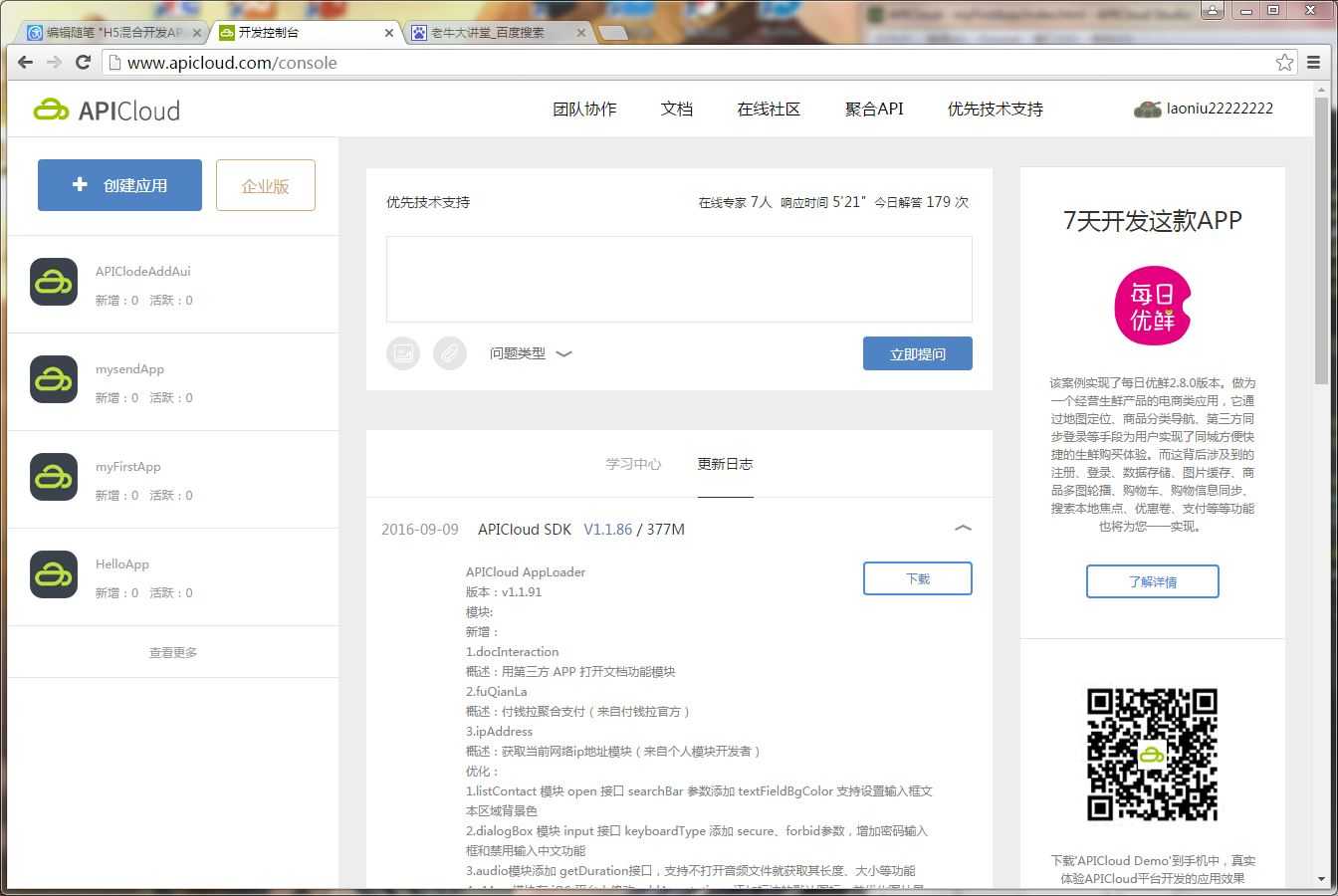The image size is (1338, 896).
Task: Open the APIClodeAddAui app cloud icon
Action: coord(53,282)
